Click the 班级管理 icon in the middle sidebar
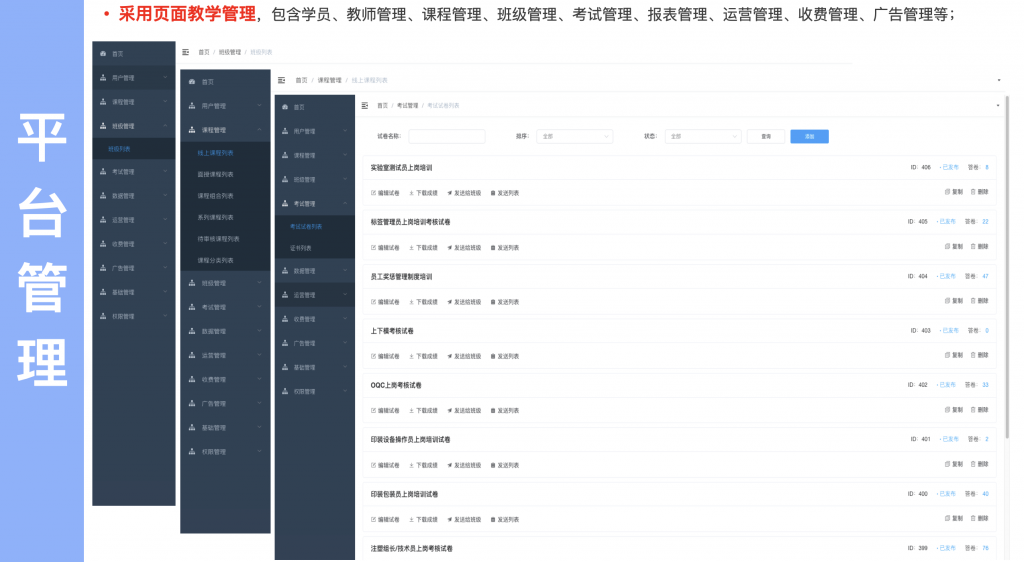 coord(192,283)
